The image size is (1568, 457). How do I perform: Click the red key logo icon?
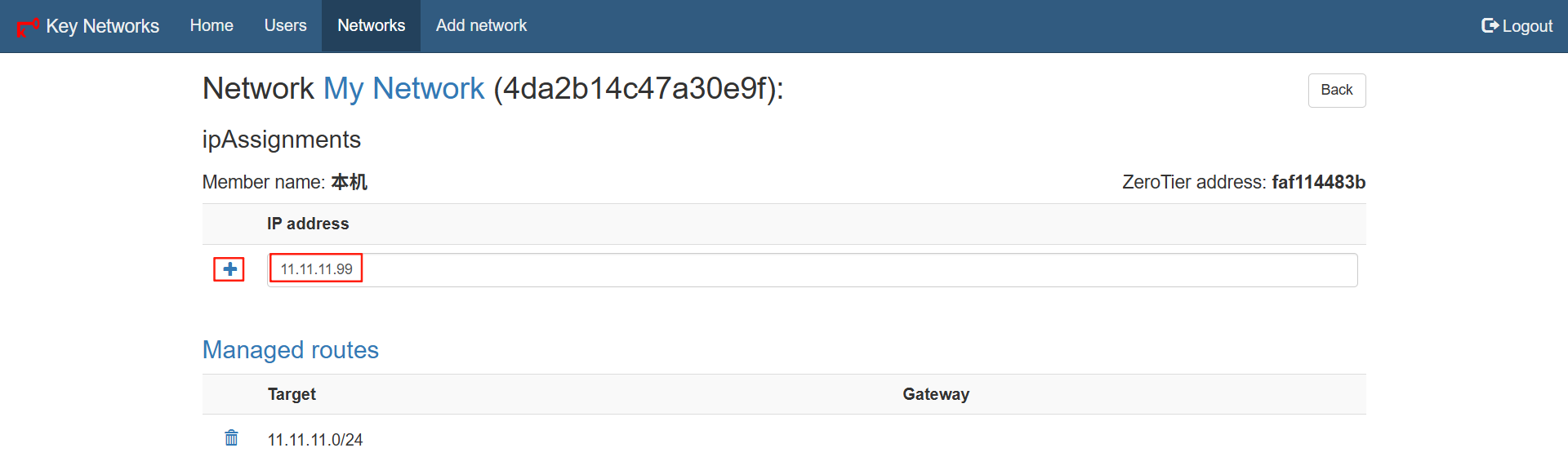tap(28, 27)
